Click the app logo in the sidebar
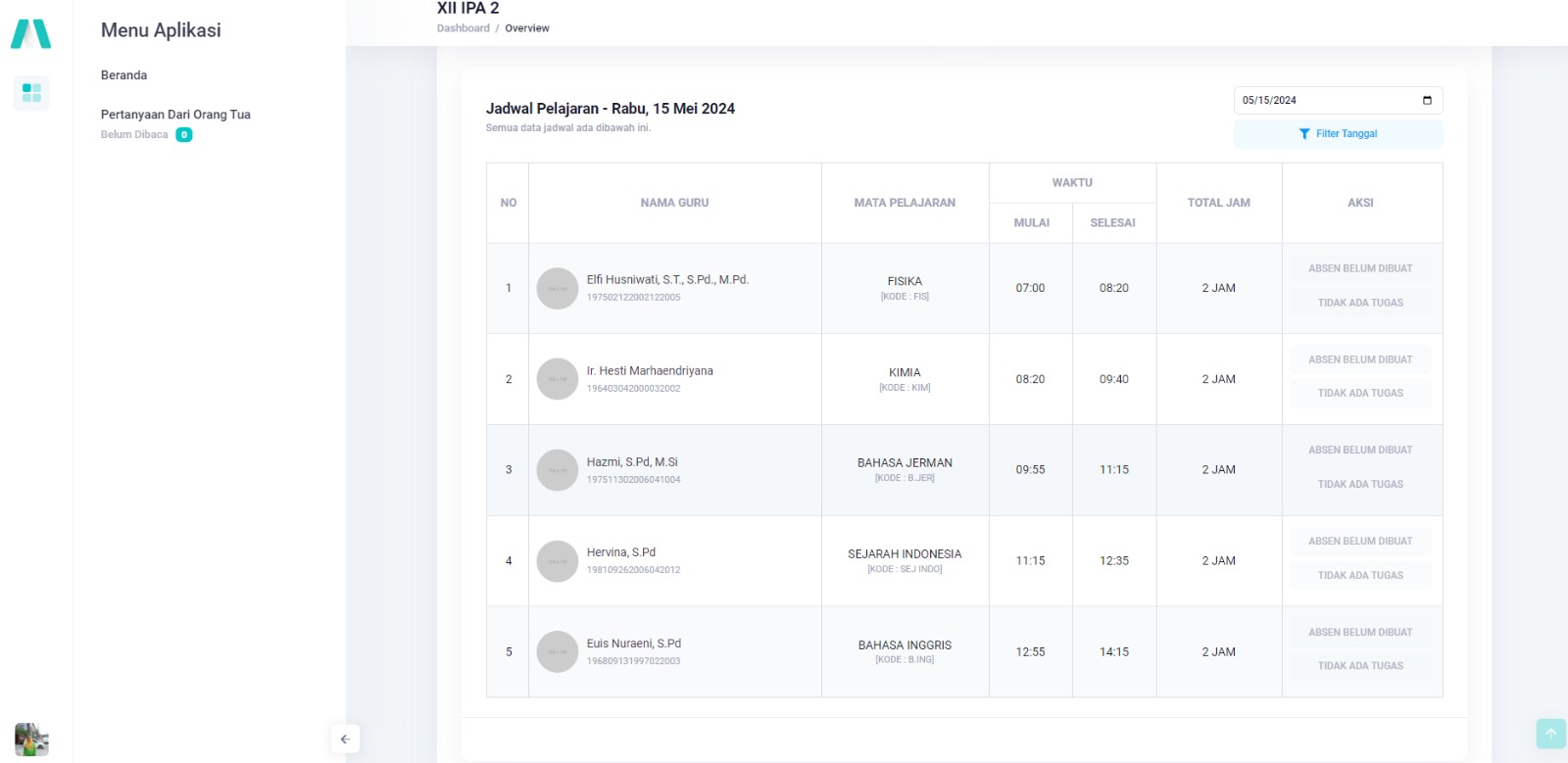This screenshot has height=763, width=1568. [x=30, y=34]
